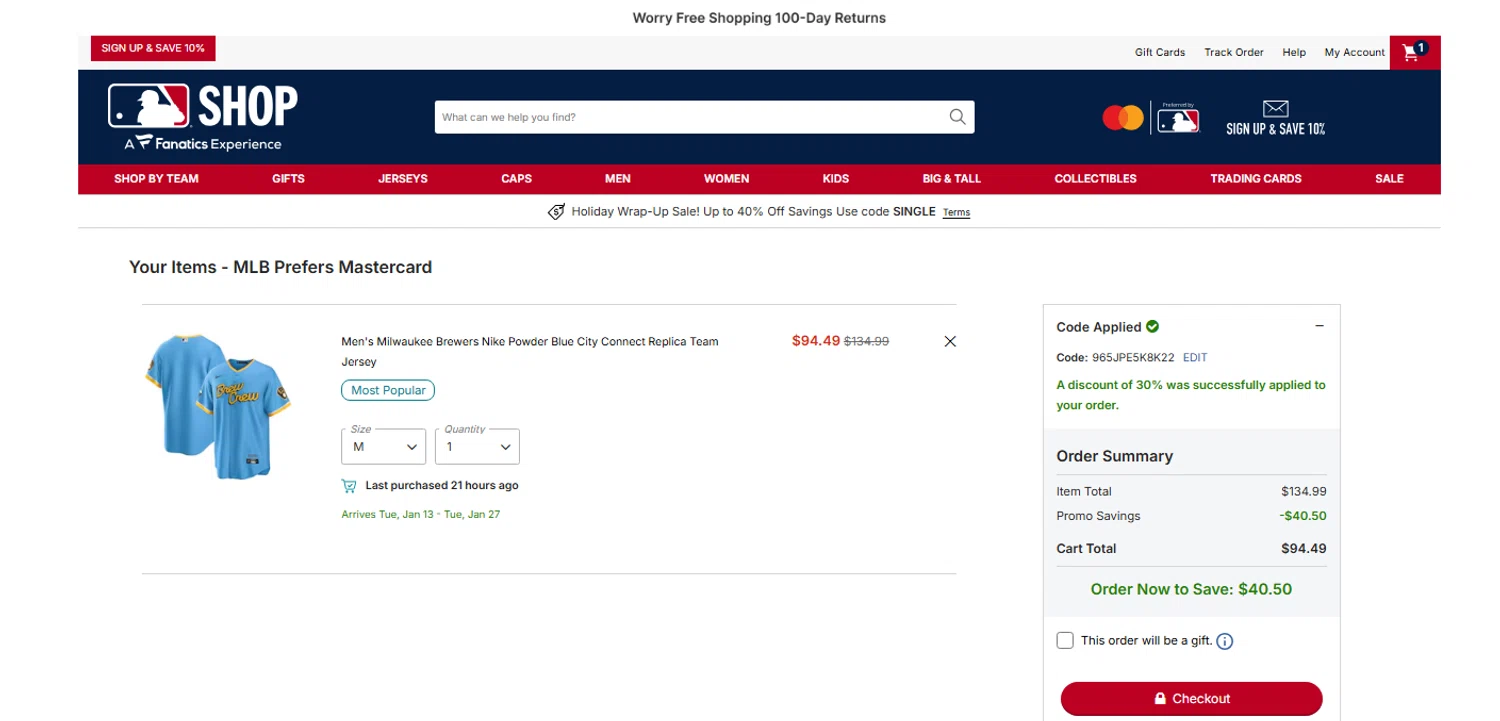Click the promo code 965JPE5K8K22 text
This screenshot has height=721, width=1500.
[1133, 357]
